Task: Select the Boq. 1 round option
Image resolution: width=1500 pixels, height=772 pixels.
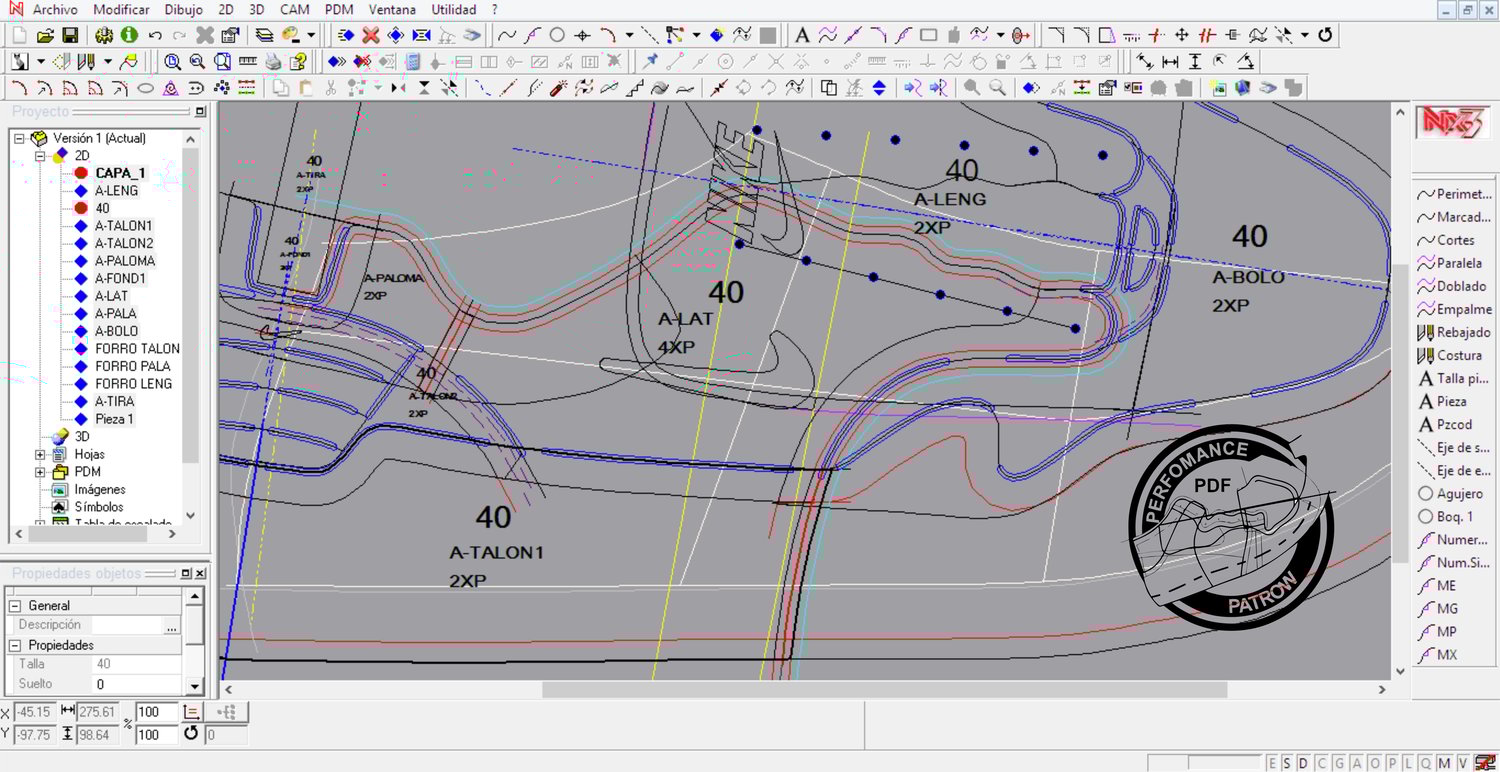Action: click(1449, 517)
